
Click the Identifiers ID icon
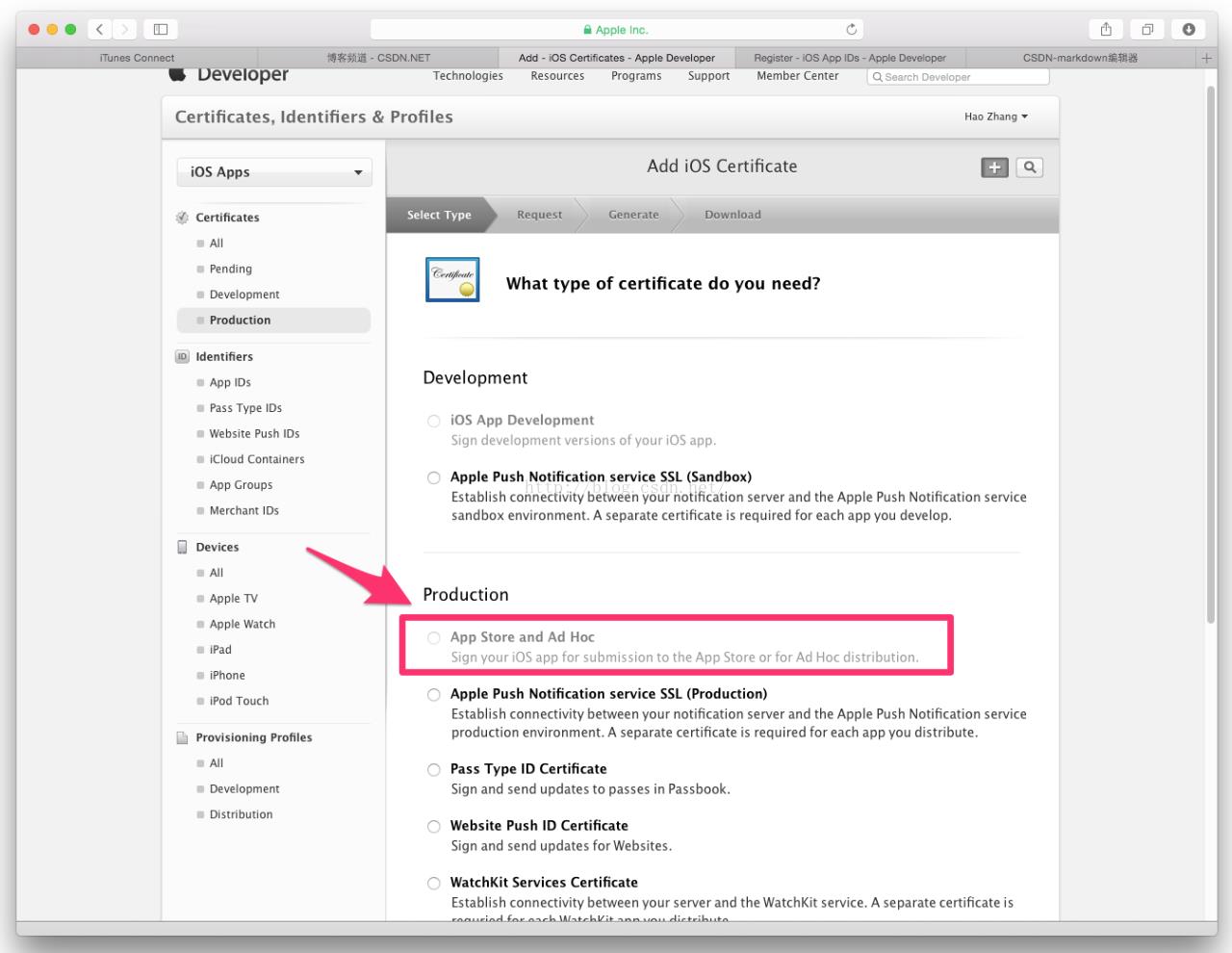pos(182,357)
